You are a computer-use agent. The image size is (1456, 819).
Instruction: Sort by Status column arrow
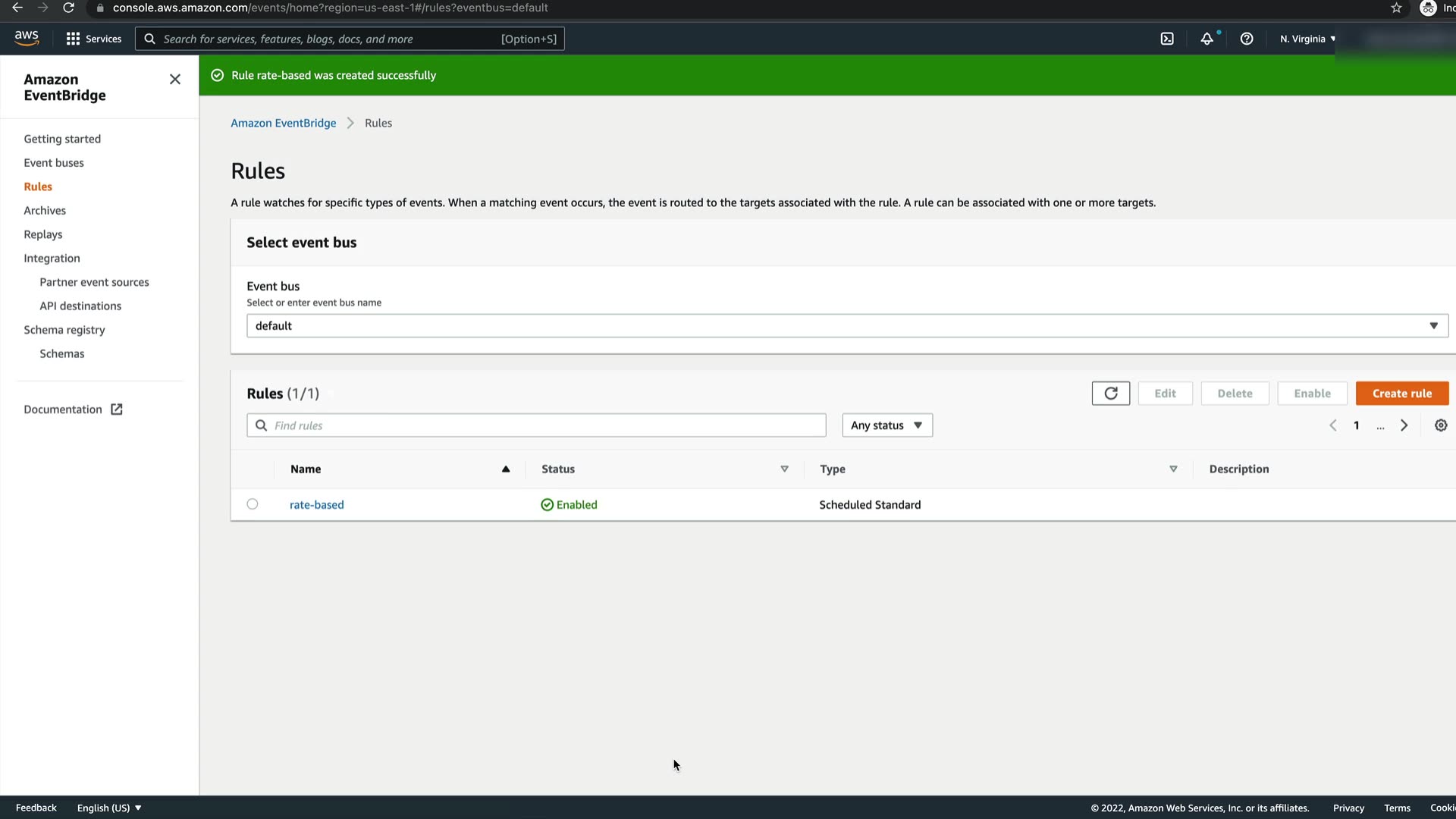[785, 469]
